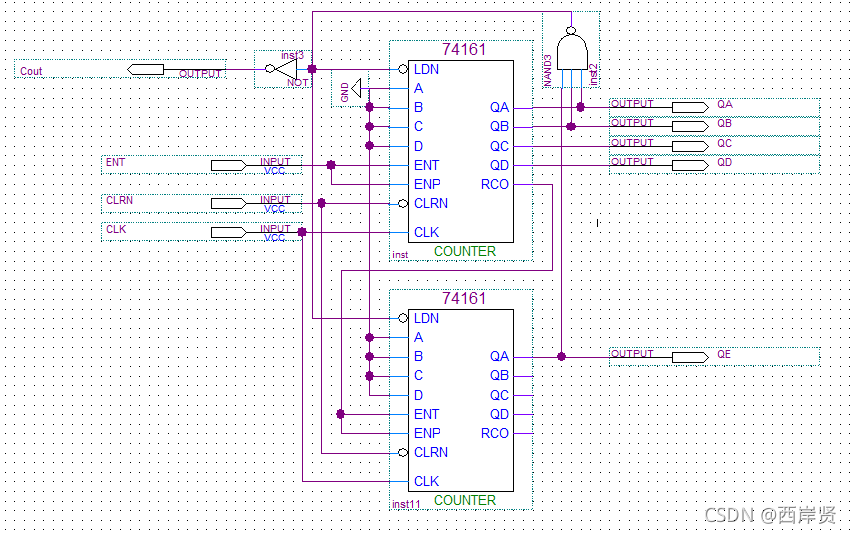
Task: Select the CLRN input pin symbol
Action: (228, 204)
